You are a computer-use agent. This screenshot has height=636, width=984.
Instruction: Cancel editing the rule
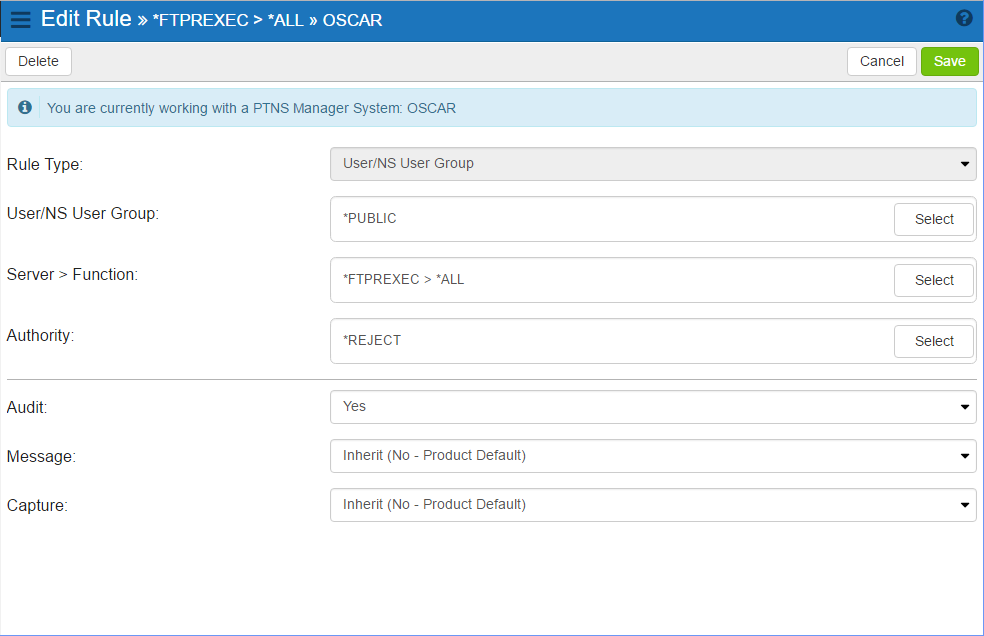[x=882, y=62]
